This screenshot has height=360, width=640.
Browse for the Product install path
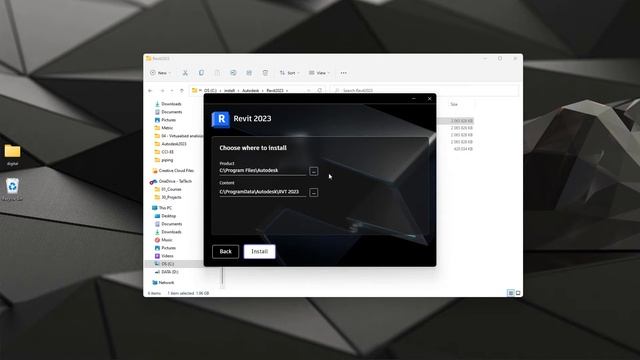(313, 171)
